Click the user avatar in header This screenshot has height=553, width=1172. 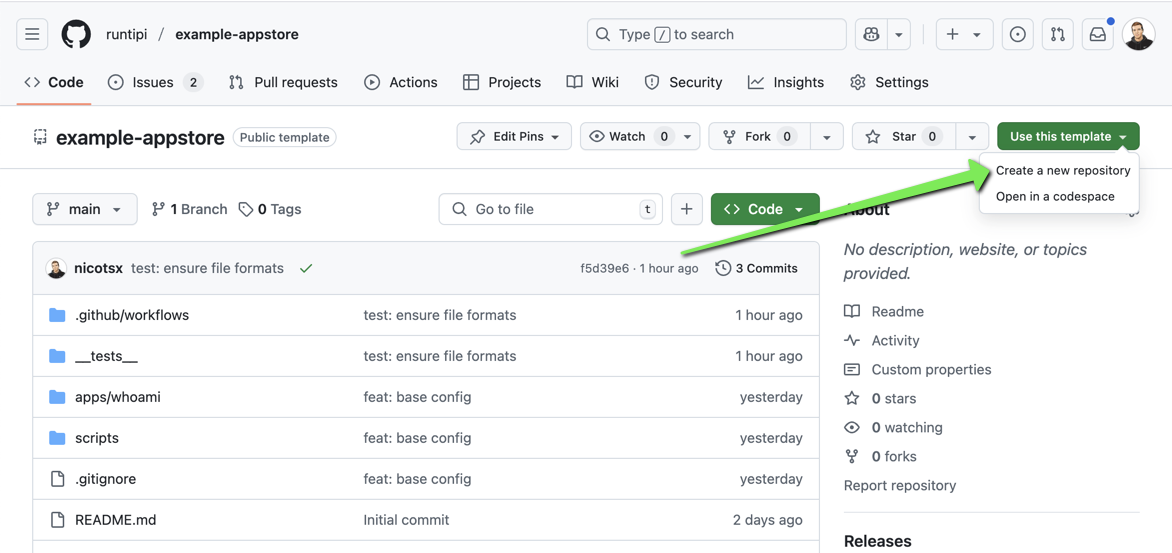pyautogui.click(x=1138, y=34)
